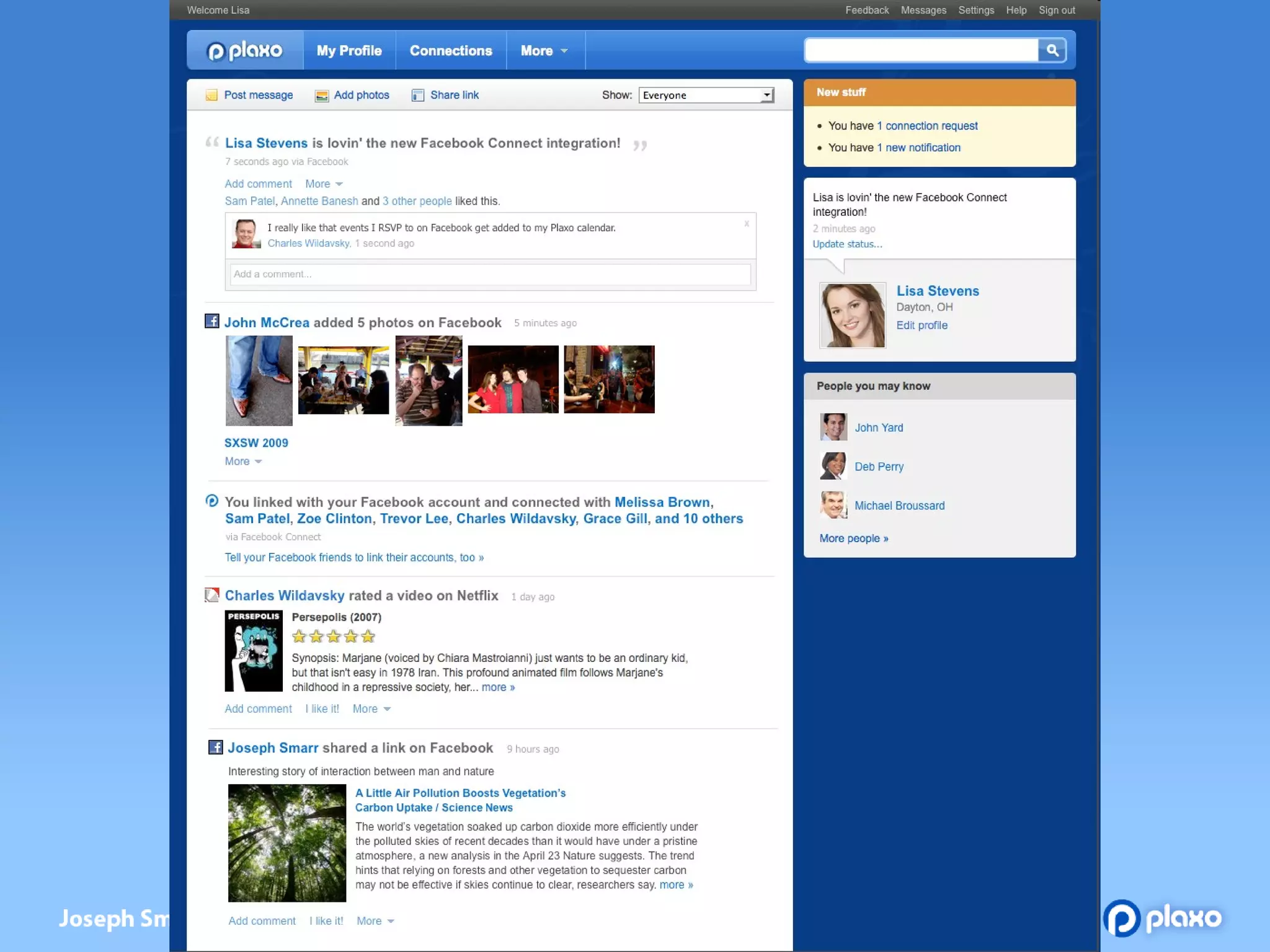
Task: Open the Show Everyone dropdown
Action: tap(706, 95)
